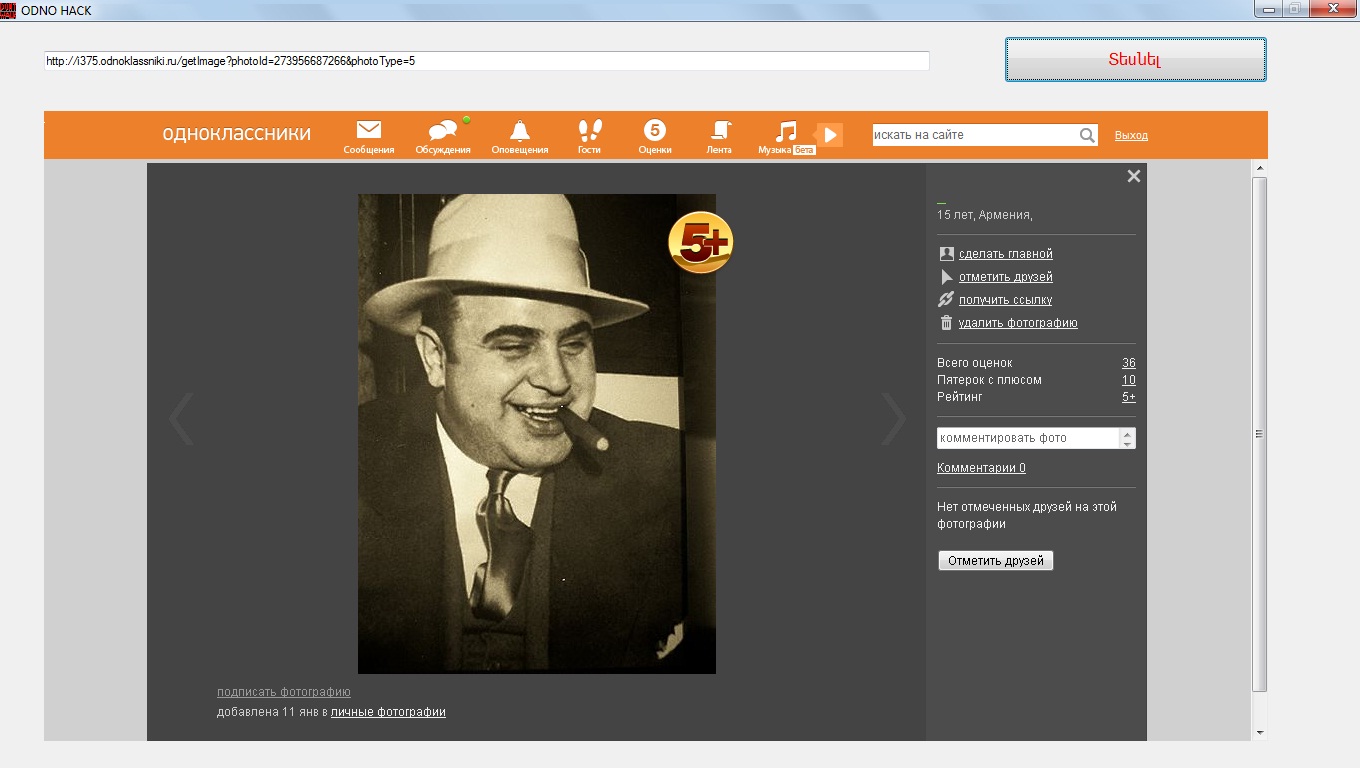Open the Обсуждения discussions icon
The height and width of the screenshot is (768, 1360).
[x=443, y=130]
